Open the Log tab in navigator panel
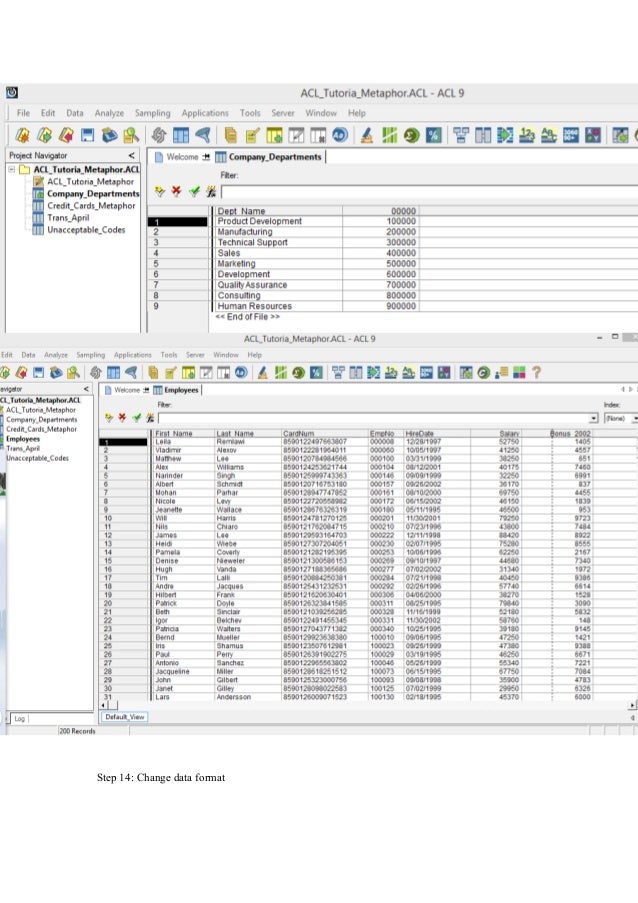The image size is (638, 903). [19, 718]
